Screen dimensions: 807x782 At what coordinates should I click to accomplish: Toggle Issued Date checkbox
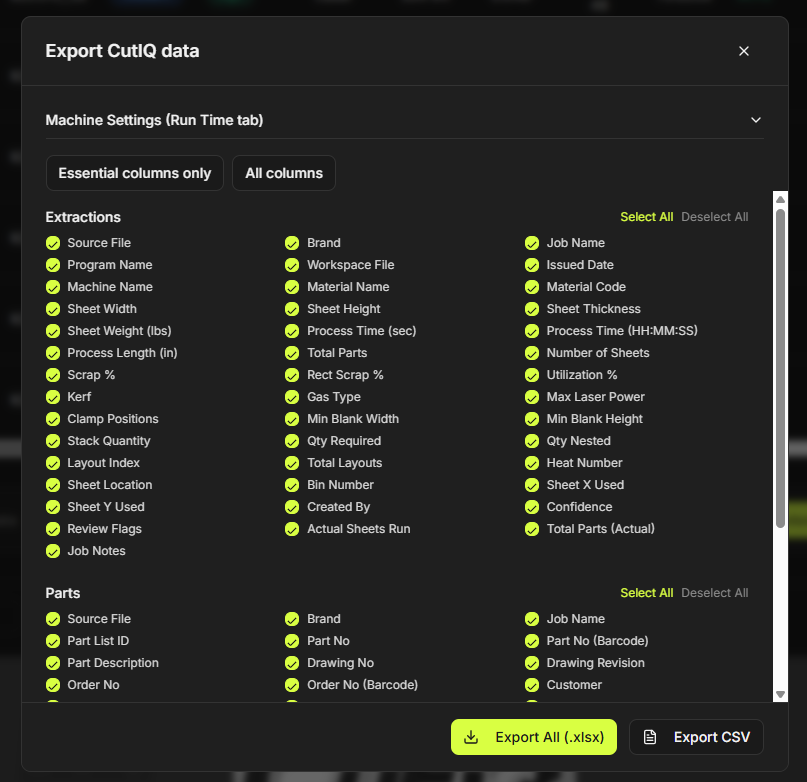(532, 265)
